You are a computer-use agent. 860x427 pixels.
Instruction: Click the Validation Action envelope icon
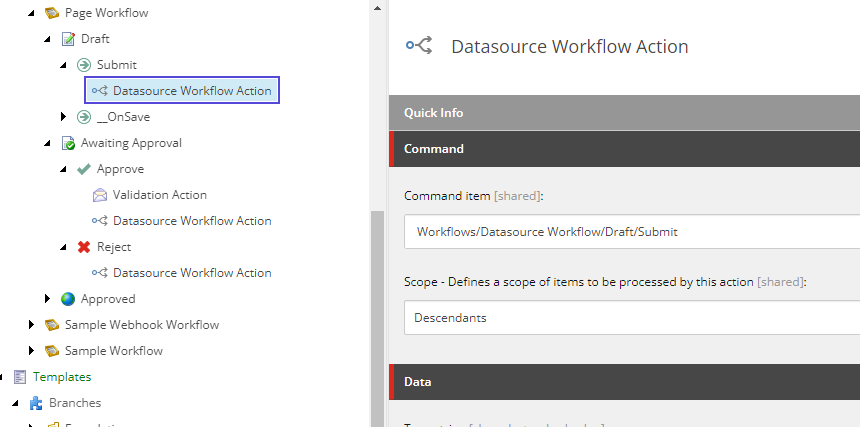click(x=100, y=195)
